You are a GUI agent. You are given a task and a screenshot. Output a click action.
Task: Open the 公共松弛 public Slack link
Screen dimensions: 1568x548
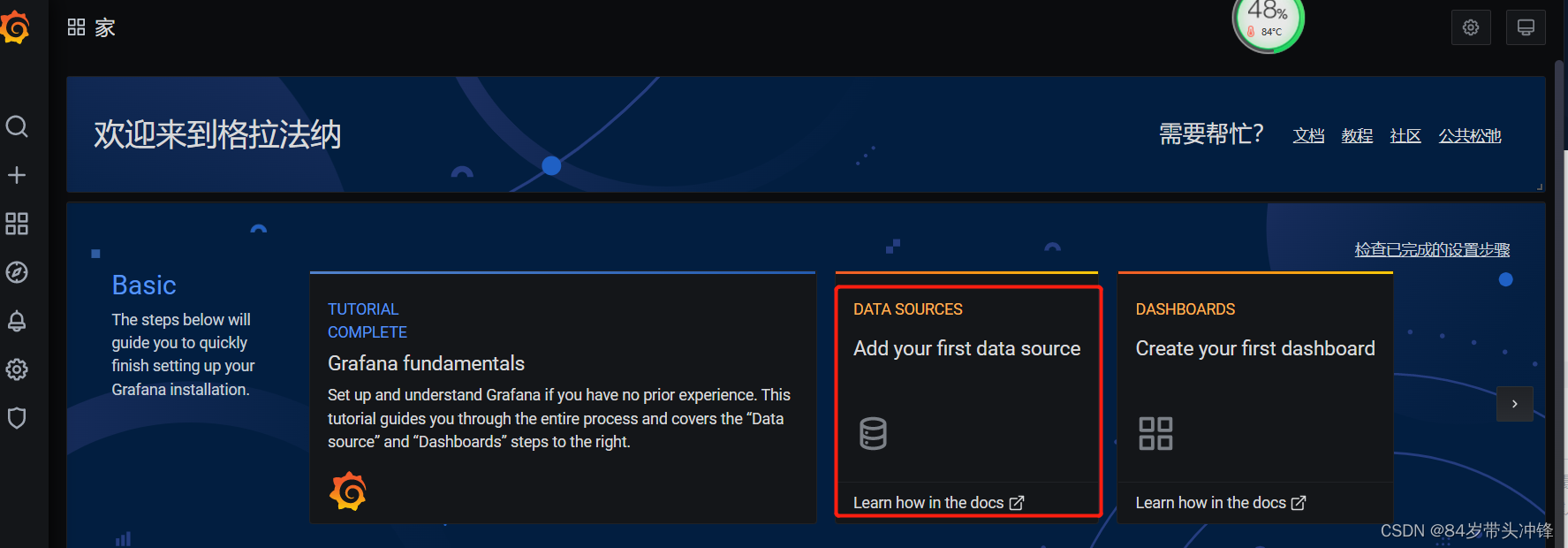pyautogui.click(x=1470, y=136)
